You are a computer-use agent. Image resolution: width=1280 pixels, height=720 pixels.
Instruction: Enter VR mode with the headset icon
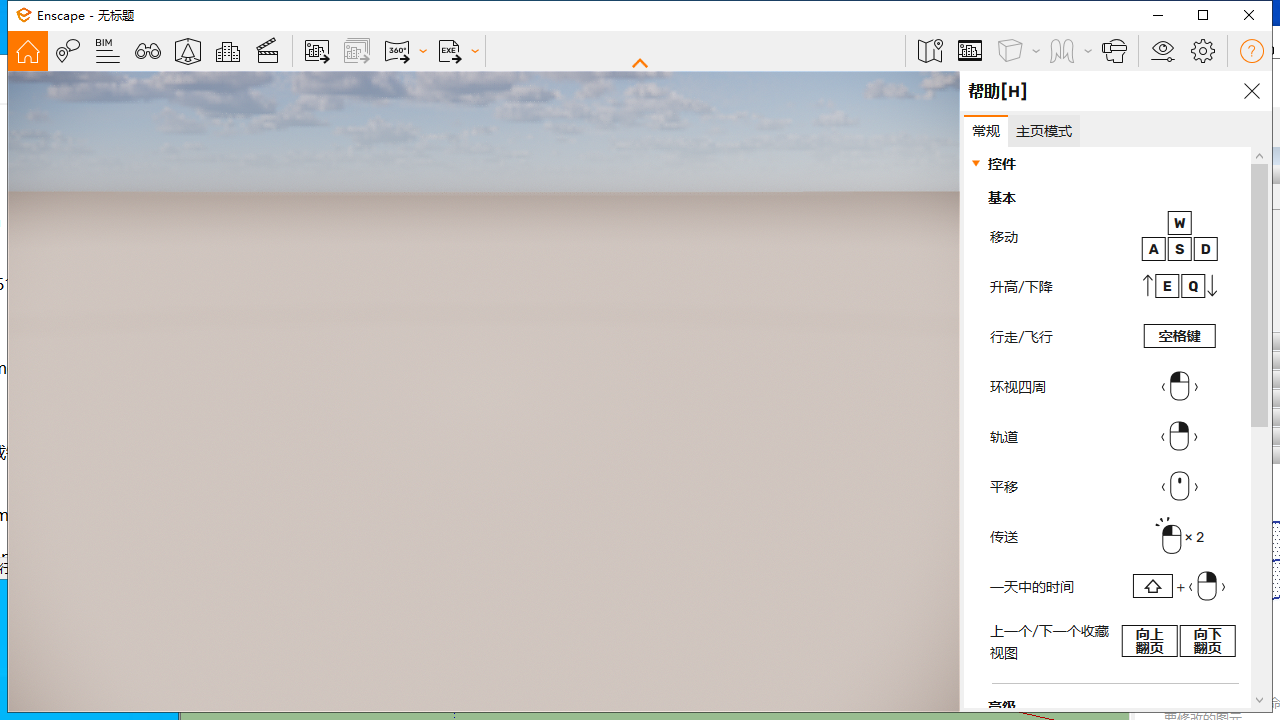point(1115,51)
